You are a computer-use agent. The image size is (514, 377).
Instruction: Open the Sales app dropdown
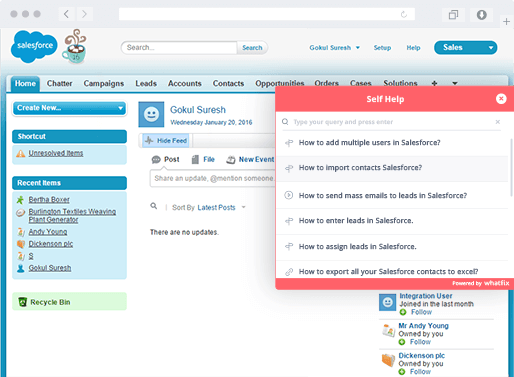(465, 48)
